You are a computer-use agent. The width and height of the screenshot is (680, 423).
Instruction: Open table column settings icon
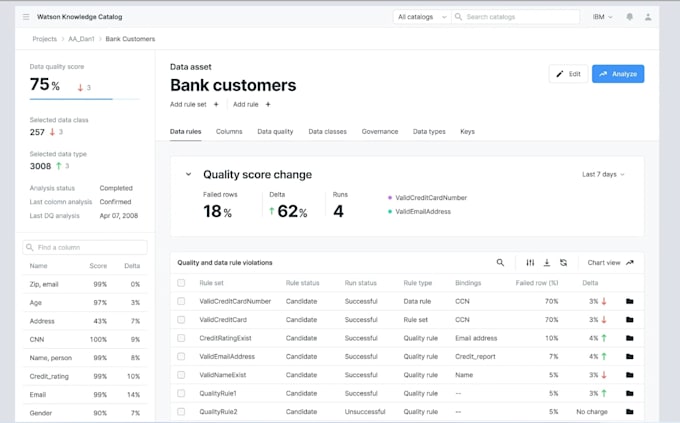(x=530, y=262)
